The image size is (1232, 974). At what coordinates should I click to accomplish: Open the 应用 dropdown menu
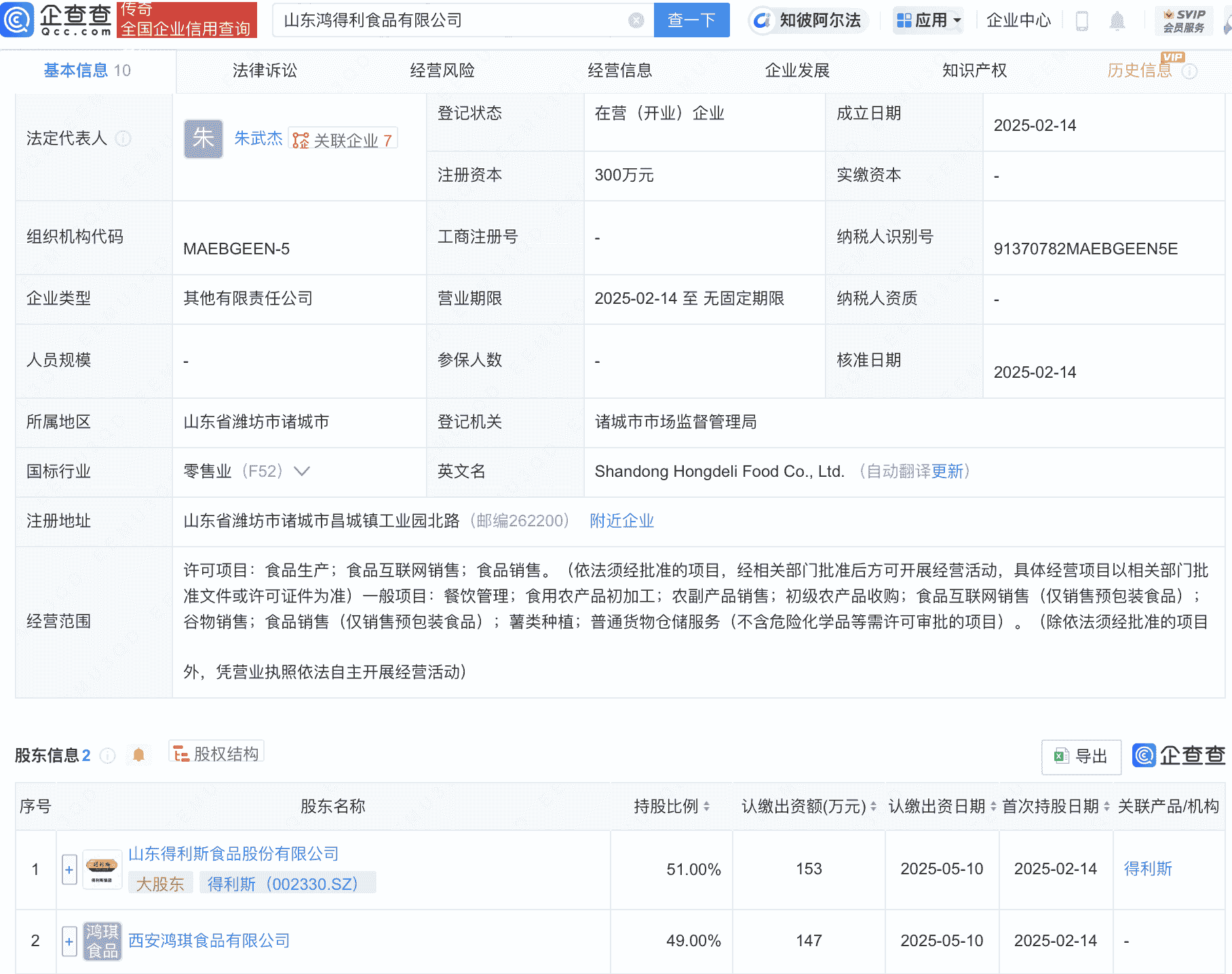point(928,20)
